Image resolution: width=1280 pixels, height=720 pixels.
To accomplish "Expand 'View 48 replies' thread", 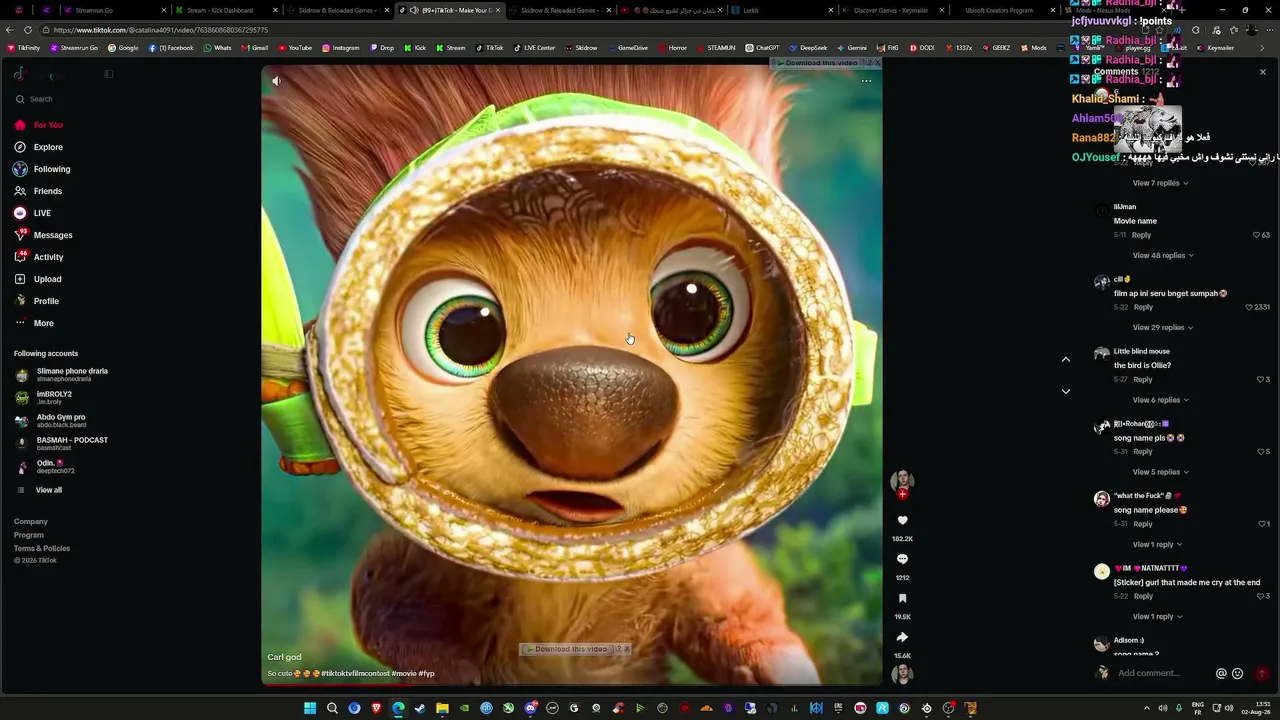I will (x=1163, y=255).
